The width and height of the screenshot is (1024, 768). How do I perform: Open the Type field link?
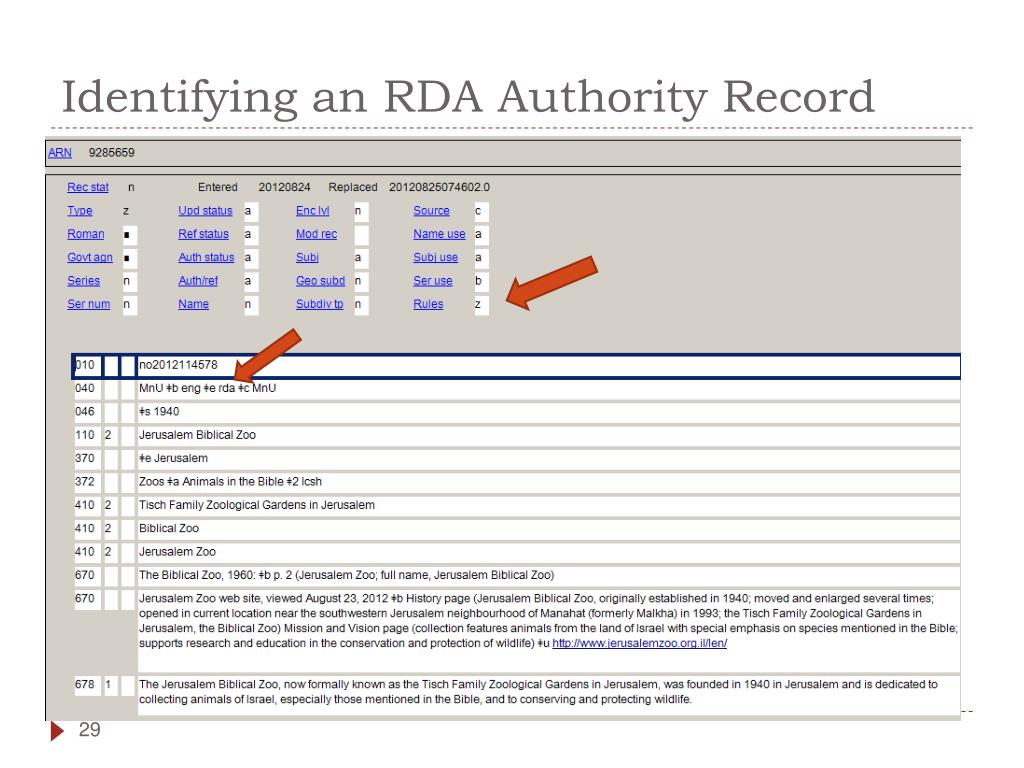click(80, 211)
